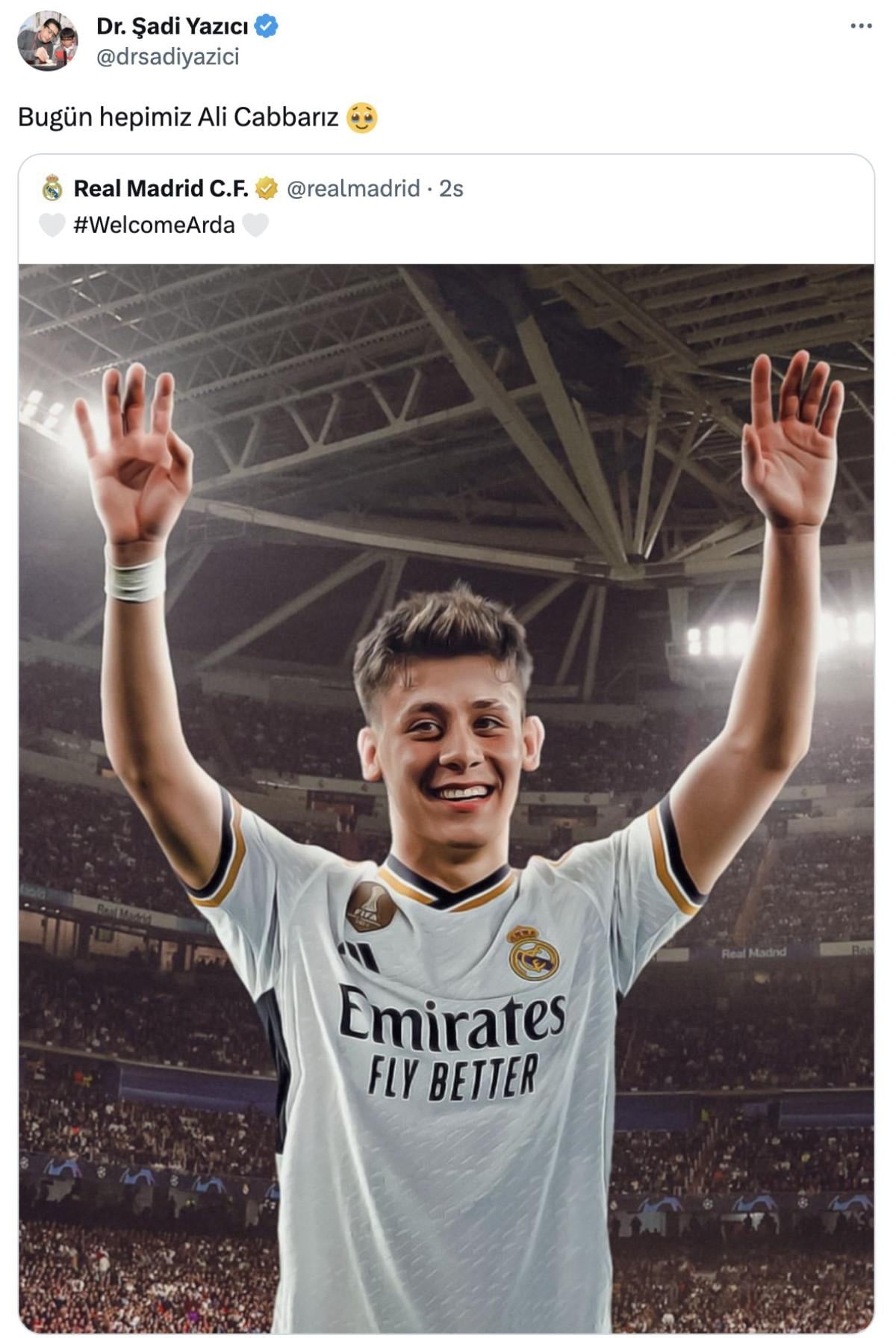Click the white heart before #WelcomeArda
This screenshot has height=1338, width=896.
tap(52, 225)
